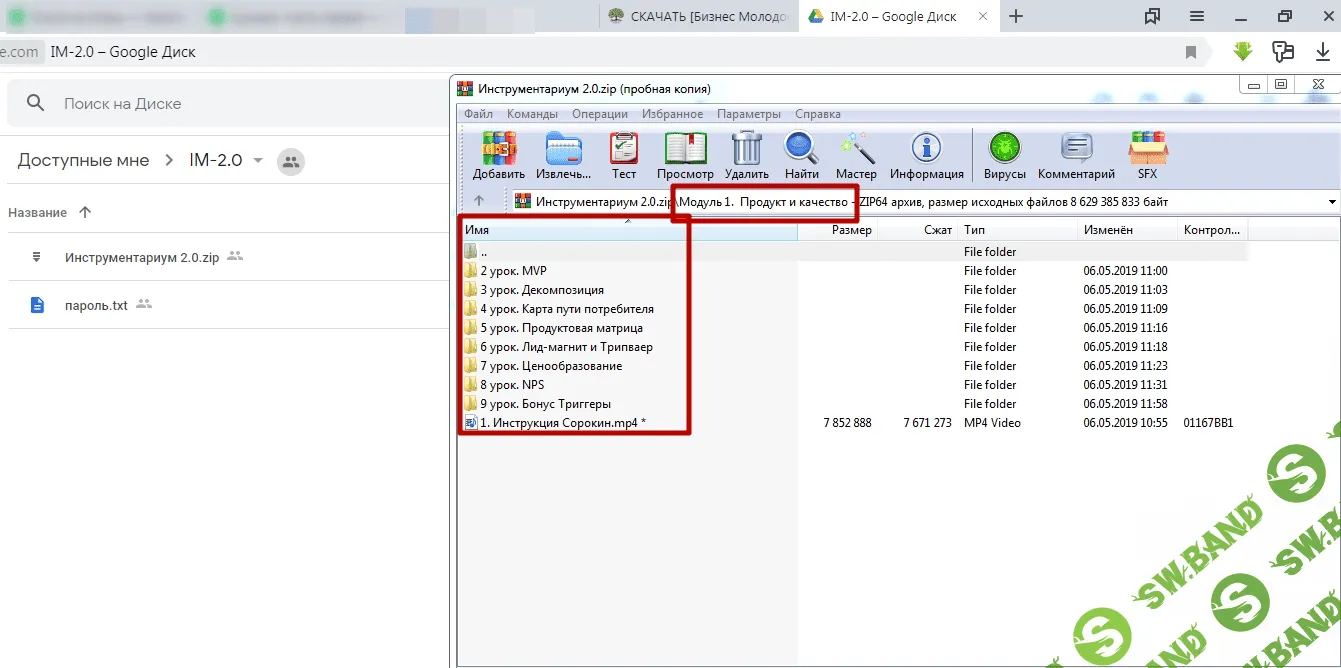Switch to the СКАЧАТЬ Бизнес Молодость tab
This screenshot has width=1341, height=668.
tap(698, 16)
